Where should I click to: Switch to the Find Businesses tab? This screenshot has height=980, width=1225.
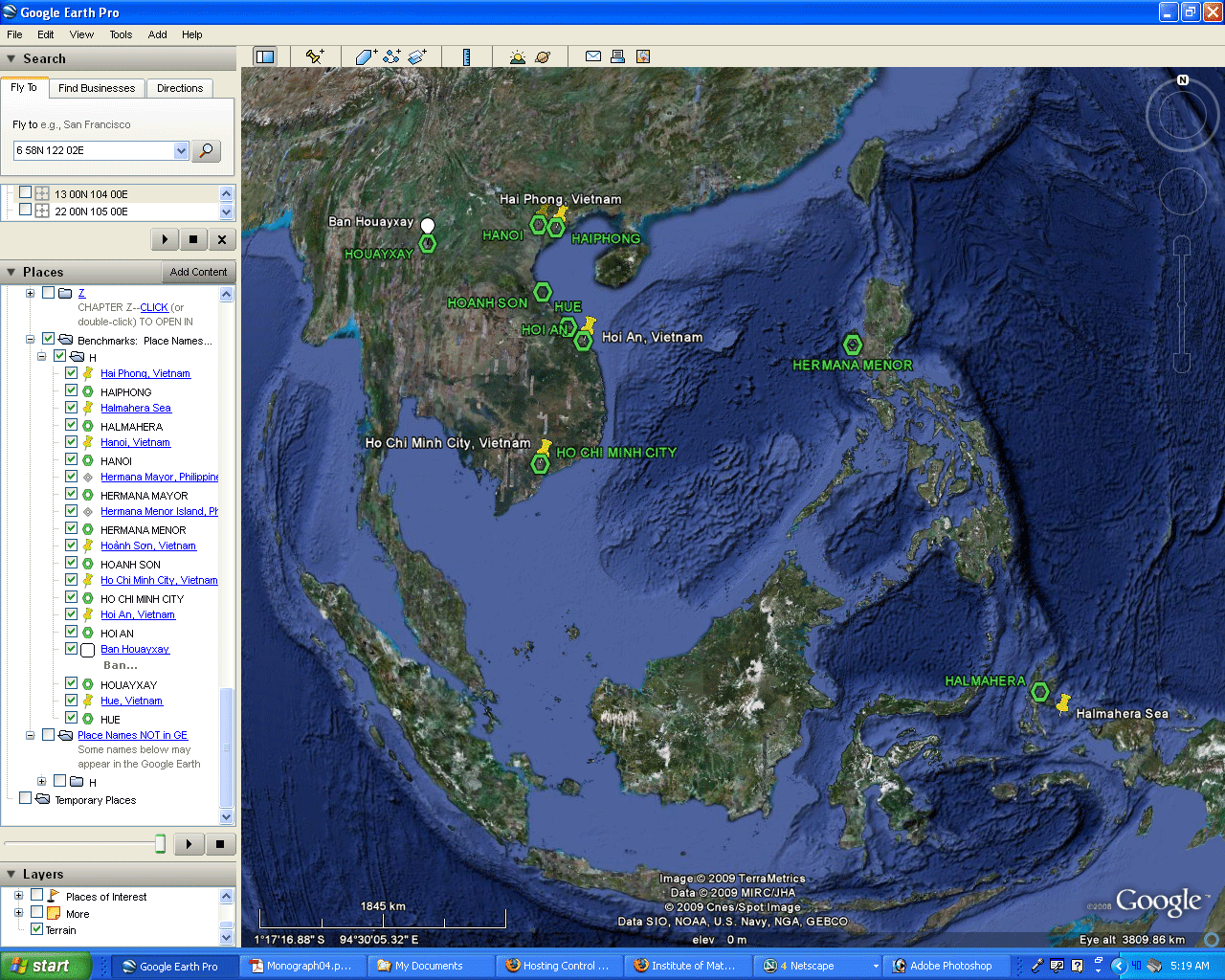coord(97,88)
